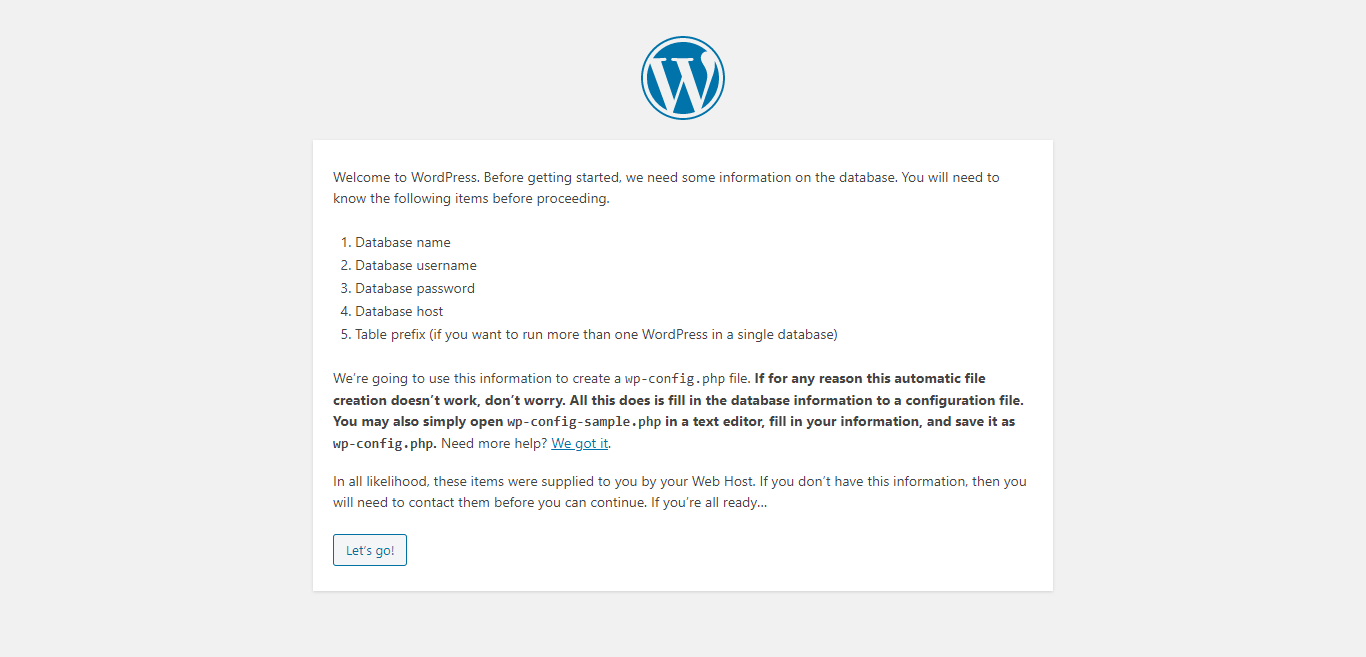
Task: Click the "If you're all ready…" text
Action: [x=709, y=503]
